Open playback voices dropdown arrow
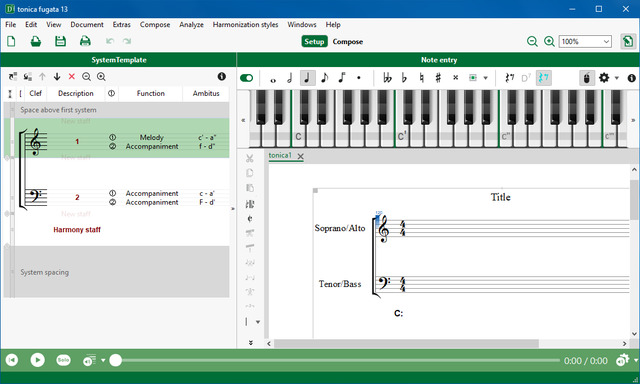The image size is (640, 384). pos(103,360)
